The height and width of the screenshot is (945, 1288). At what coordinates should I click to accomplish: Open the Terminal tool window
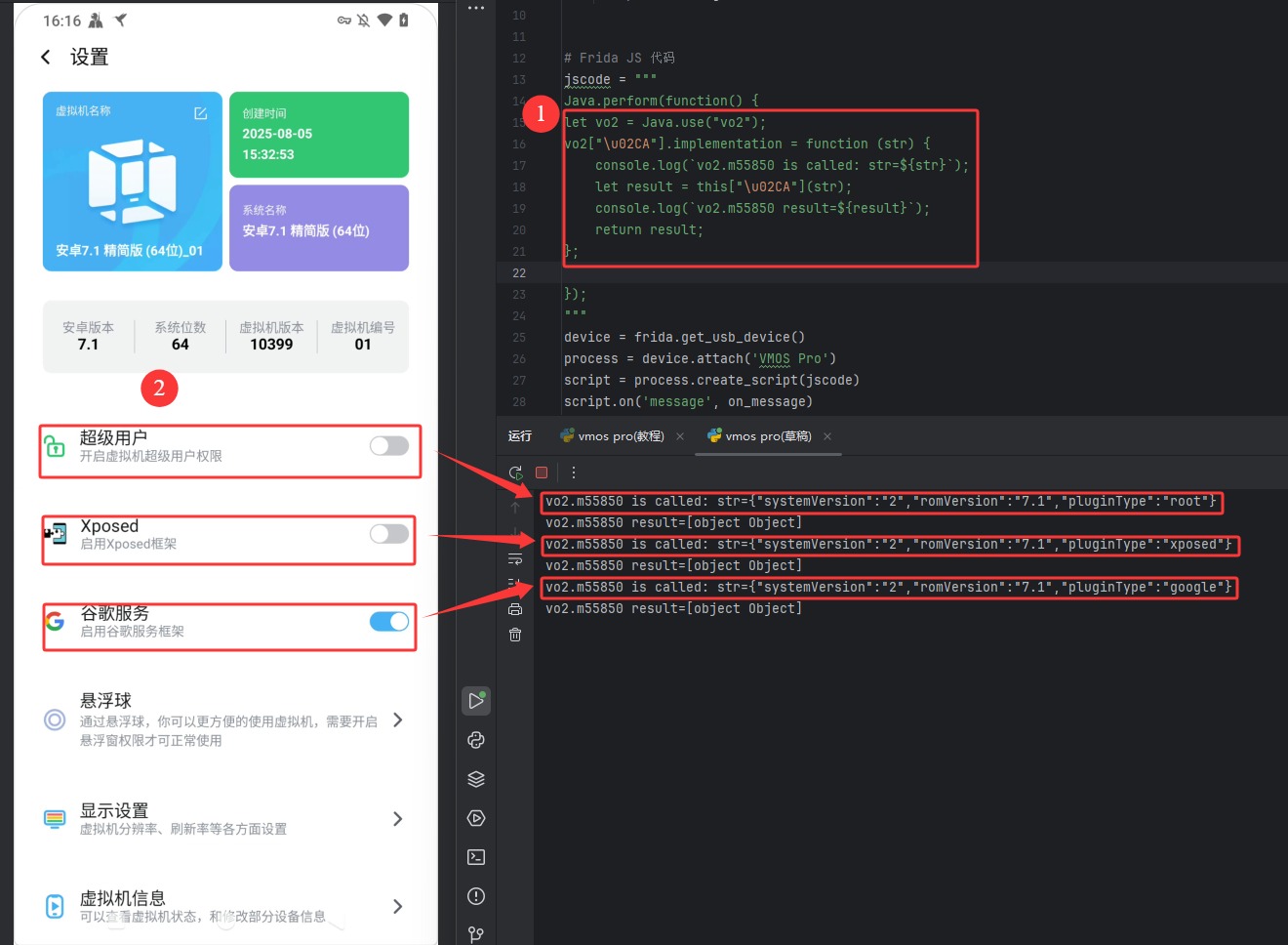pos(476,857)
